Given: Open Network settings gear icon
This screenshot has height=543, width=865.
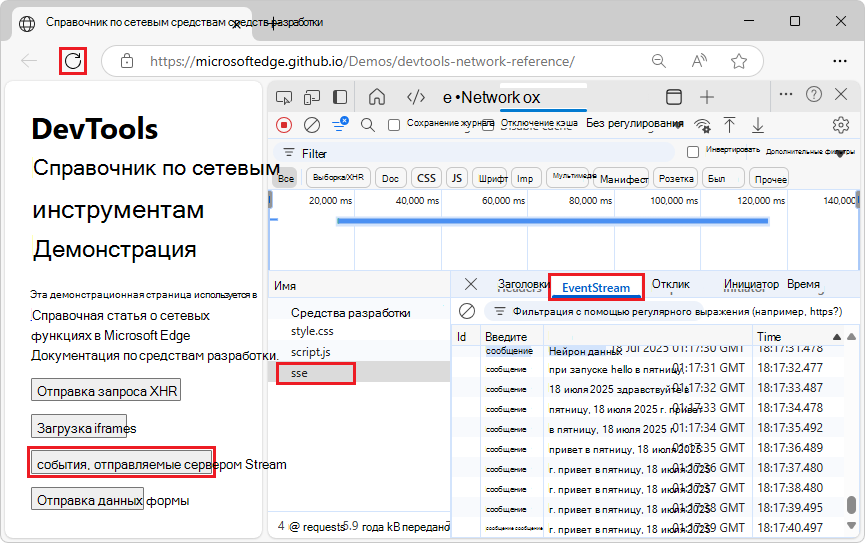Looking at the screenshot, I should [x=841, y=125].
